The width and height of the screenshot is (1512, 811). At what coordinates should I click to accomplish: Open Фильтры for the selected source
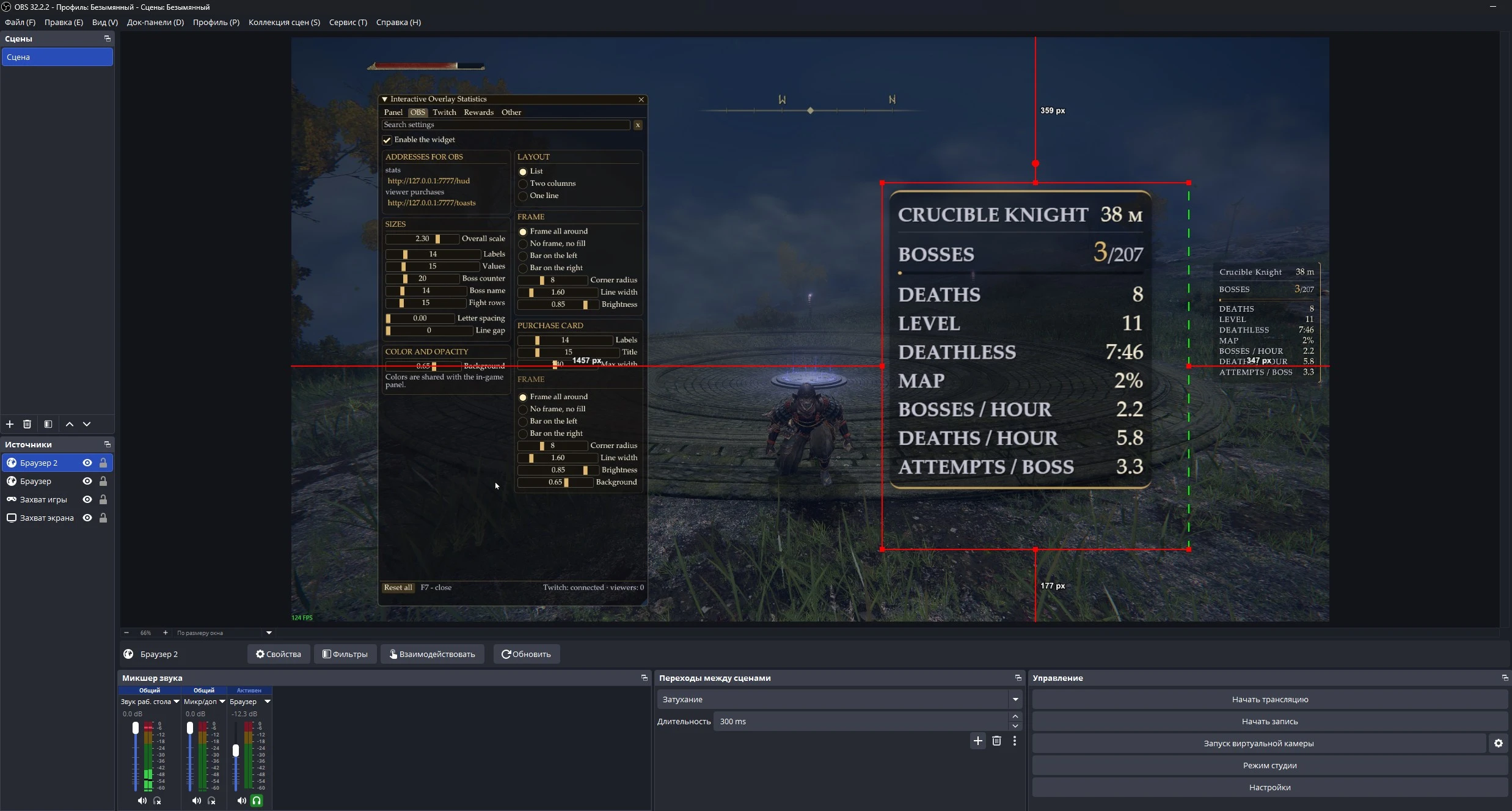click(345, 654)
